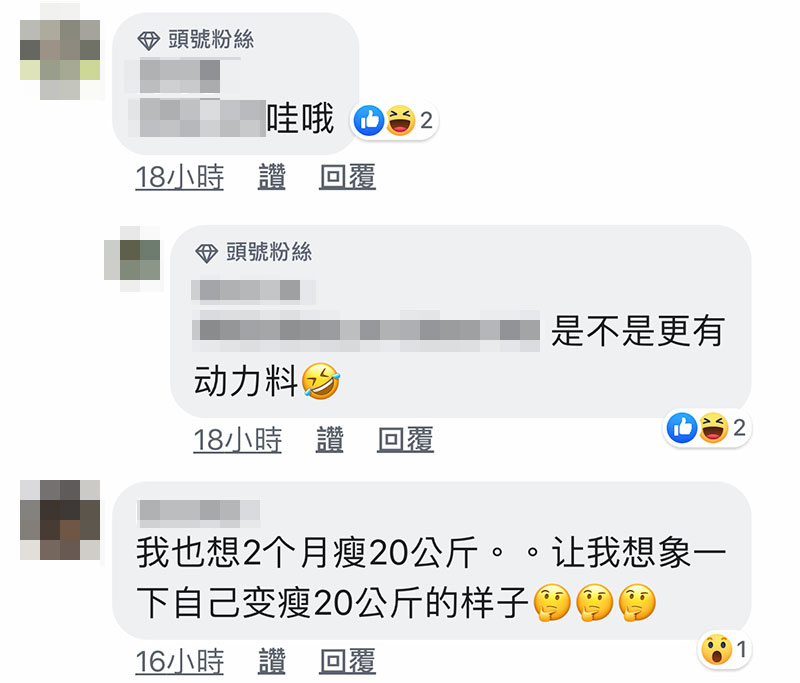The height and width of the screenshot is (683, 800).
Task: Open the 16小時 timestamp of last comment
Action: 180,661
